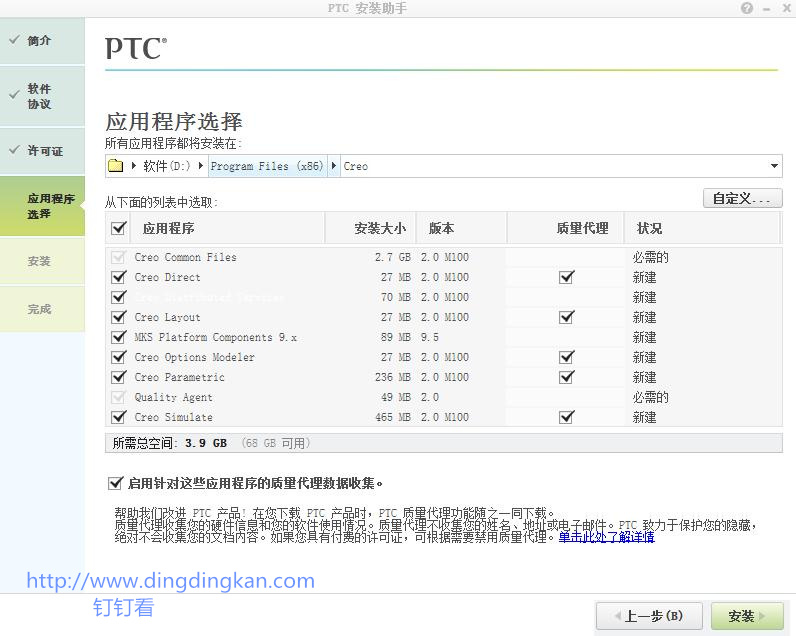Click the 465 MB size cell
This screenshot has height=636, width=796.
(x=393, y=417)
